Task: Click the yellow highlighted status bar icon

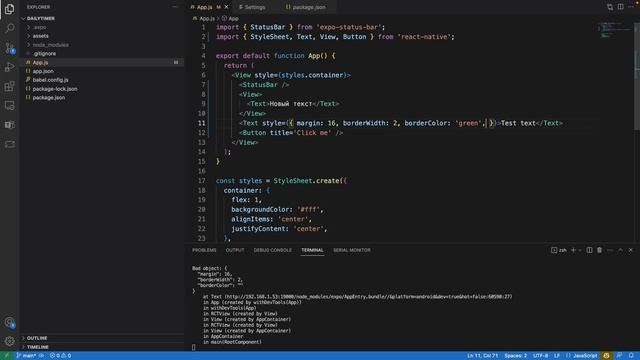Action: click(x=607, y=356)
